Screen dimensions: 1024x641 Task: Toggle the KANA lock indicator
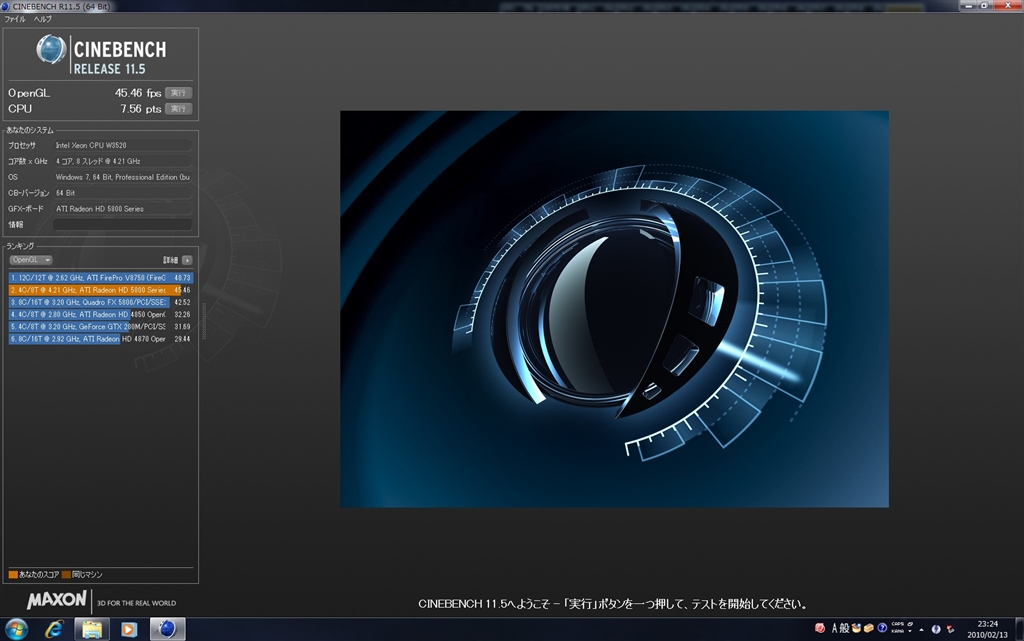tap(897, 631)
